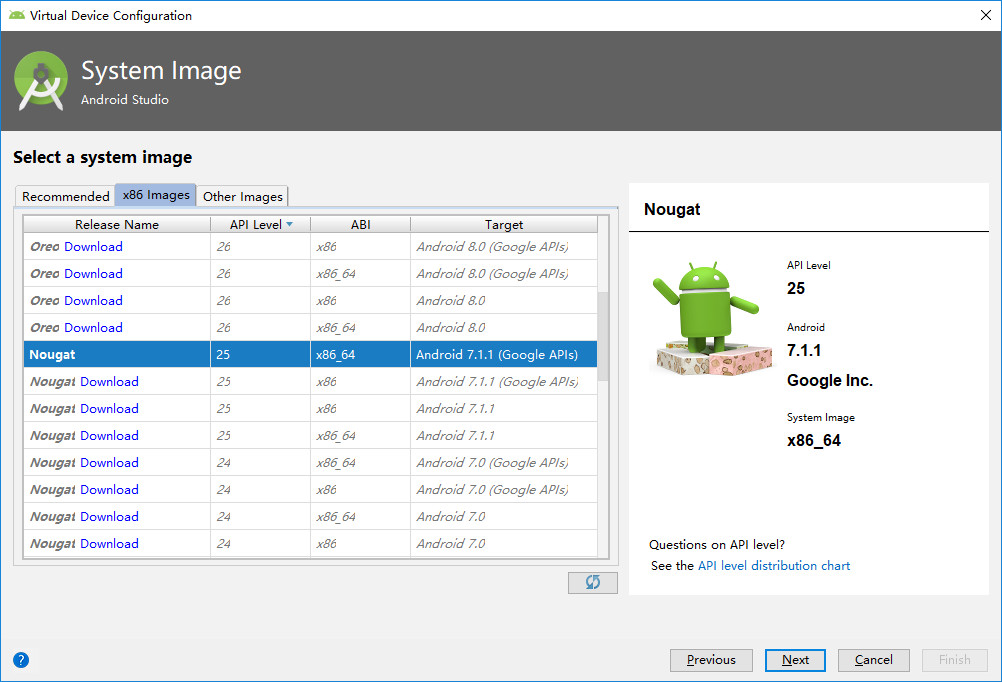Download Nougat x86_64 plain Android 7.1.1 image
This screenshot has height=682, width=1002.
[x=109, y=435]
